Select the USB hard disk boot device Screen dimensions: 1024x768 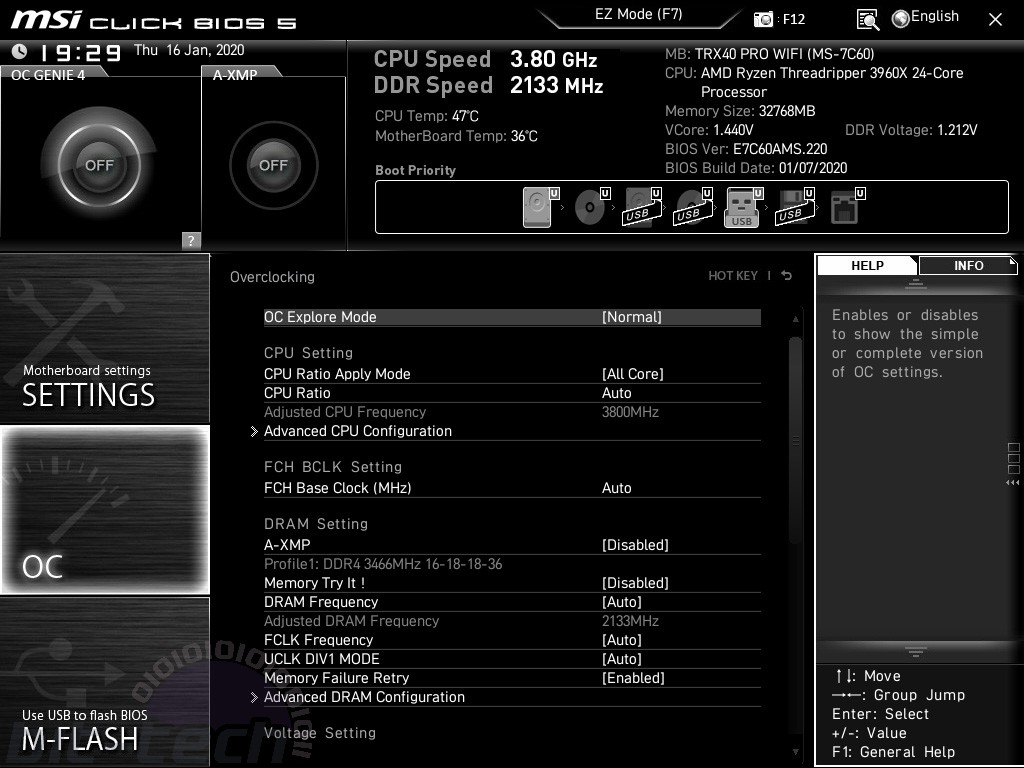click(x=643, y=207)
